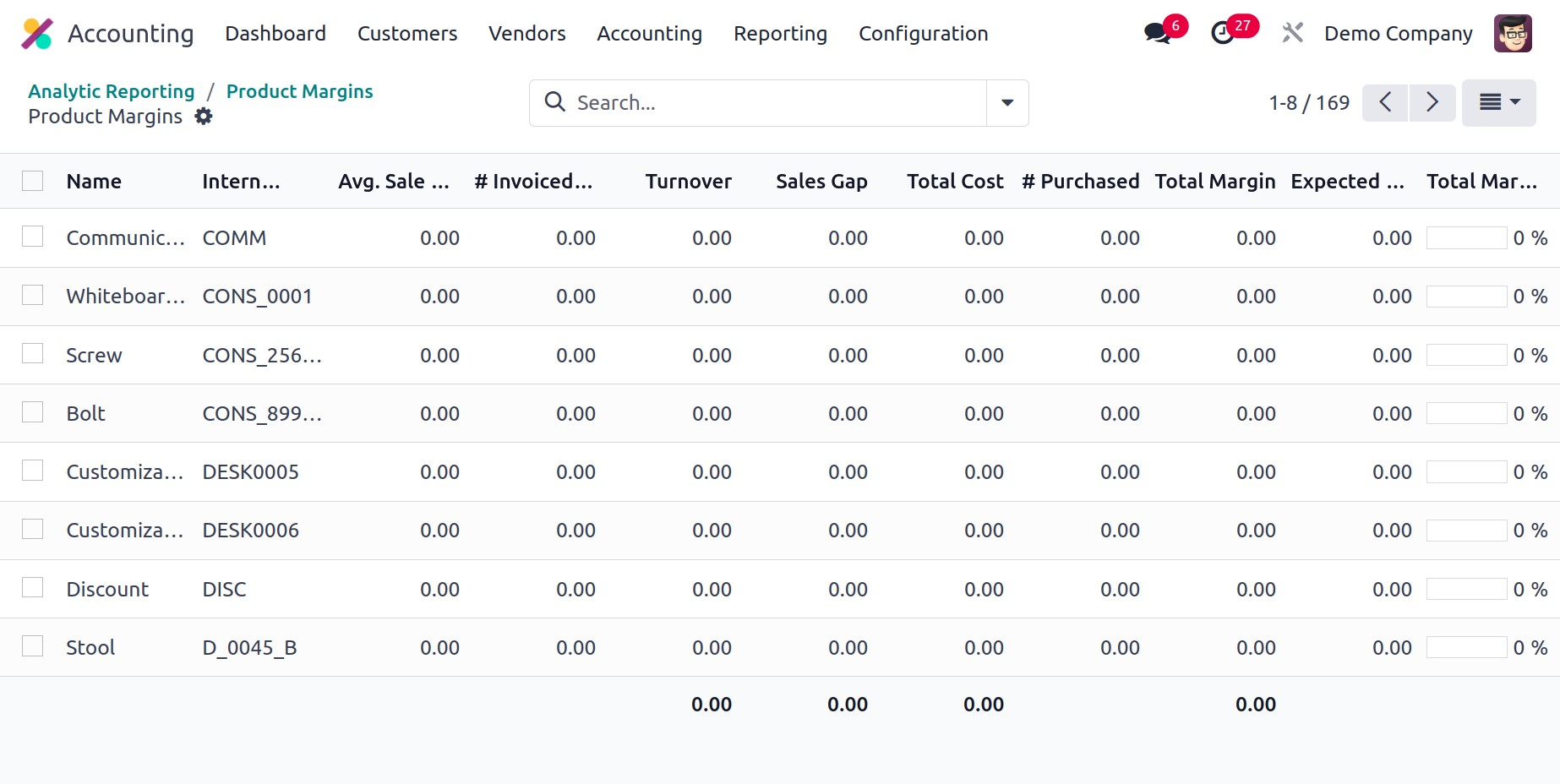Sort by the Turnover column header
1560x784 pixels.
tap(688, 182)
